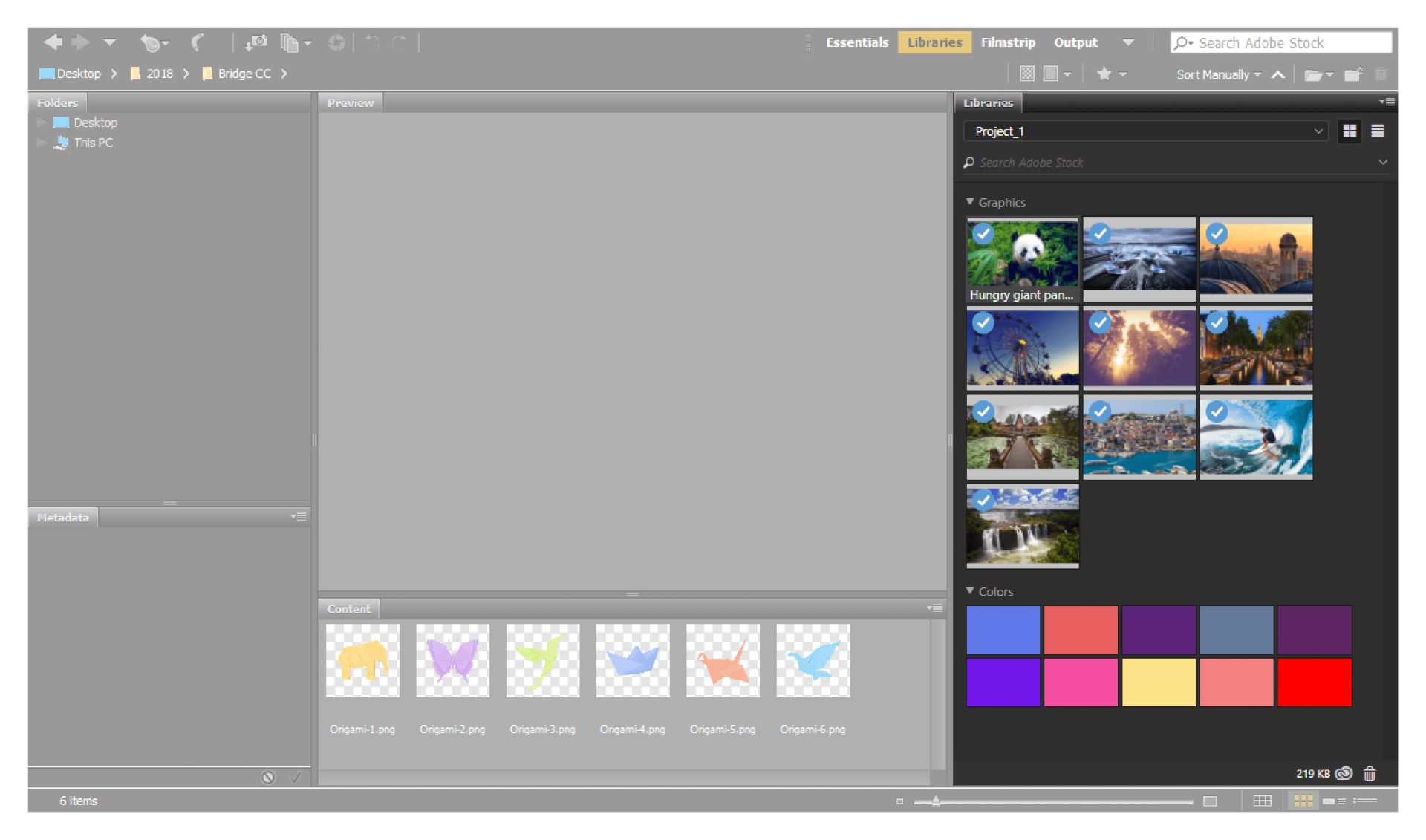Select the Preview panel tab
Viewport: 1426px width, 840px height.
pyautogui.click(x=350, y=102)
